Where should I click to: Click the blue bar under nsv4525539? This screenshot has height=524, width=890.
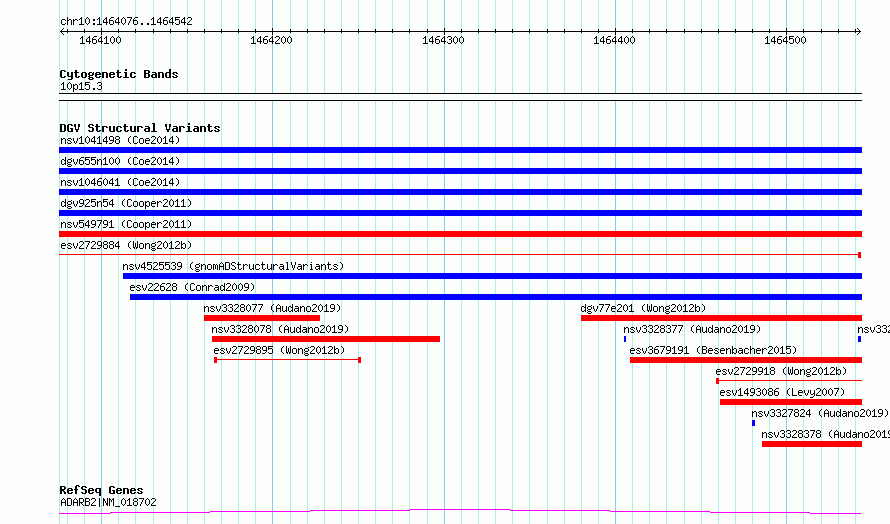(x=493, y=276)
